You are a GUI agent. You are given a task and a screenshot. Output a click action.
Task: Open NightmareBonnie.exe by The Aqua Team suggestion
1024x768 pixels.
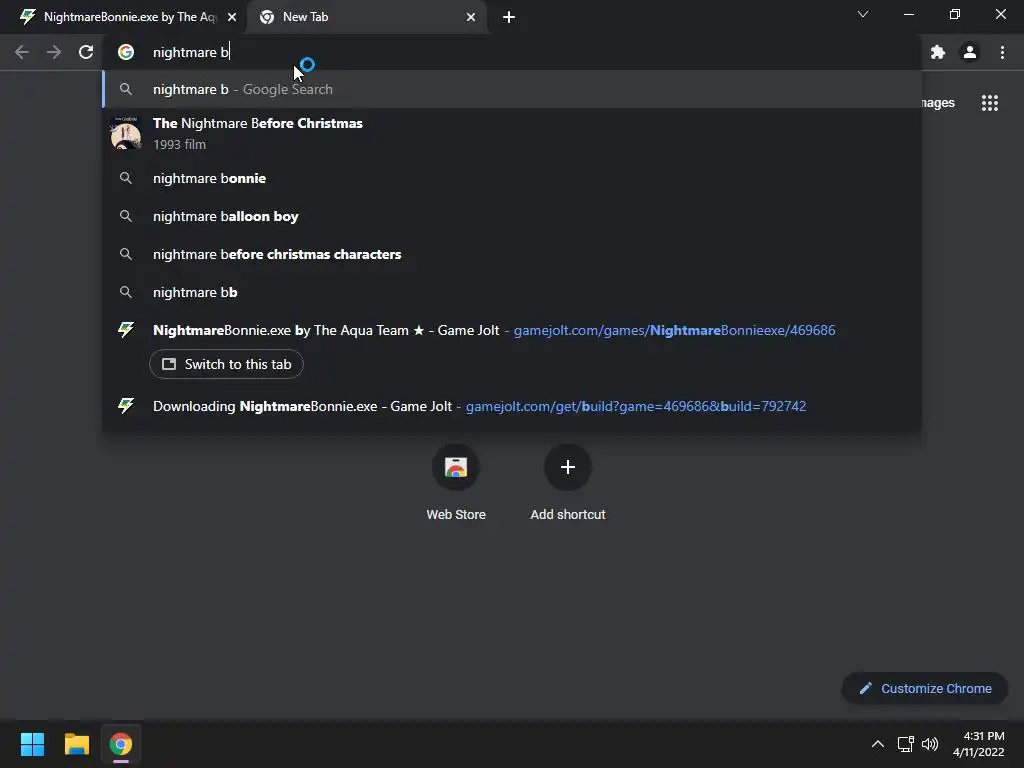click(512, 330)
